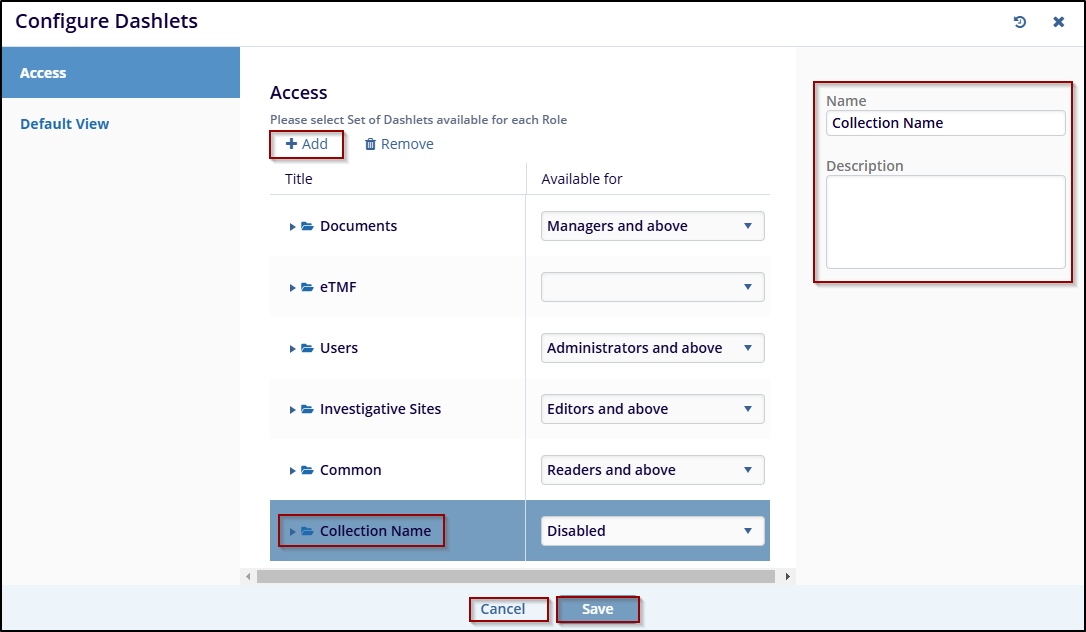Add a new dashlet collection
The height and width of the screenshot is (632, 1086).
click(x=307, y=144)
